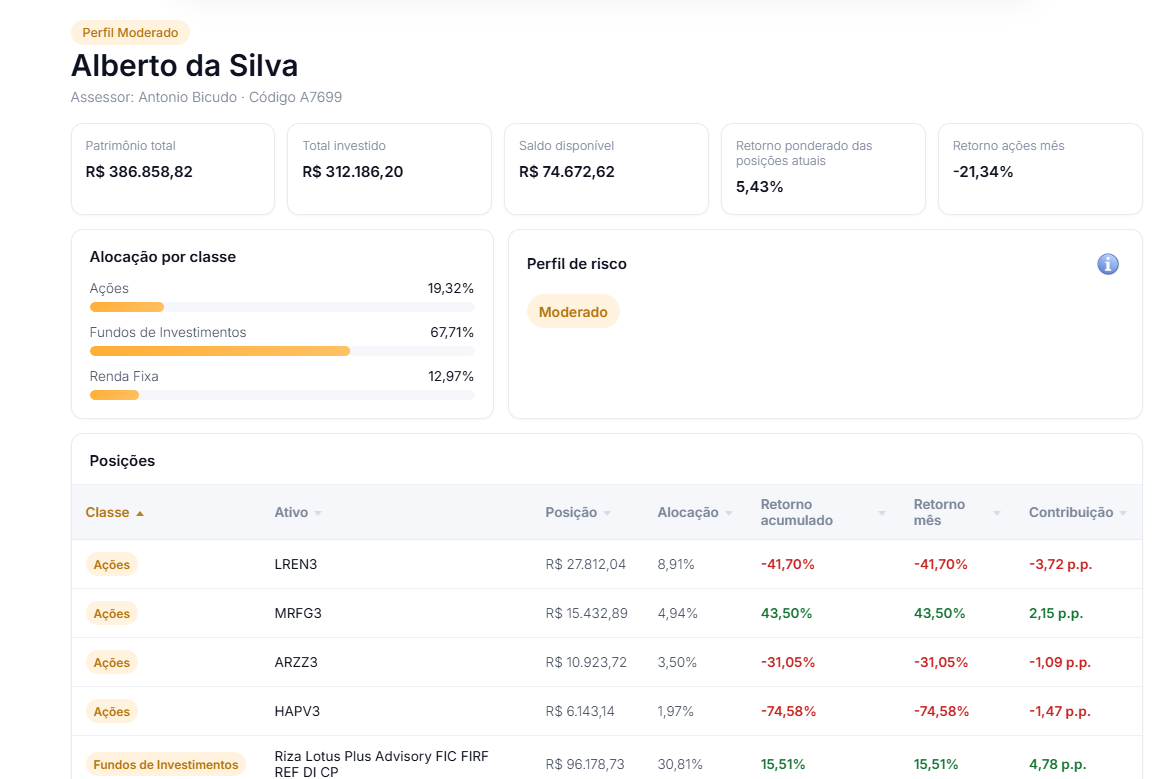Click the Moderado risk profile pill
This screenshot has width=1162, height=779.
[573, 312]
